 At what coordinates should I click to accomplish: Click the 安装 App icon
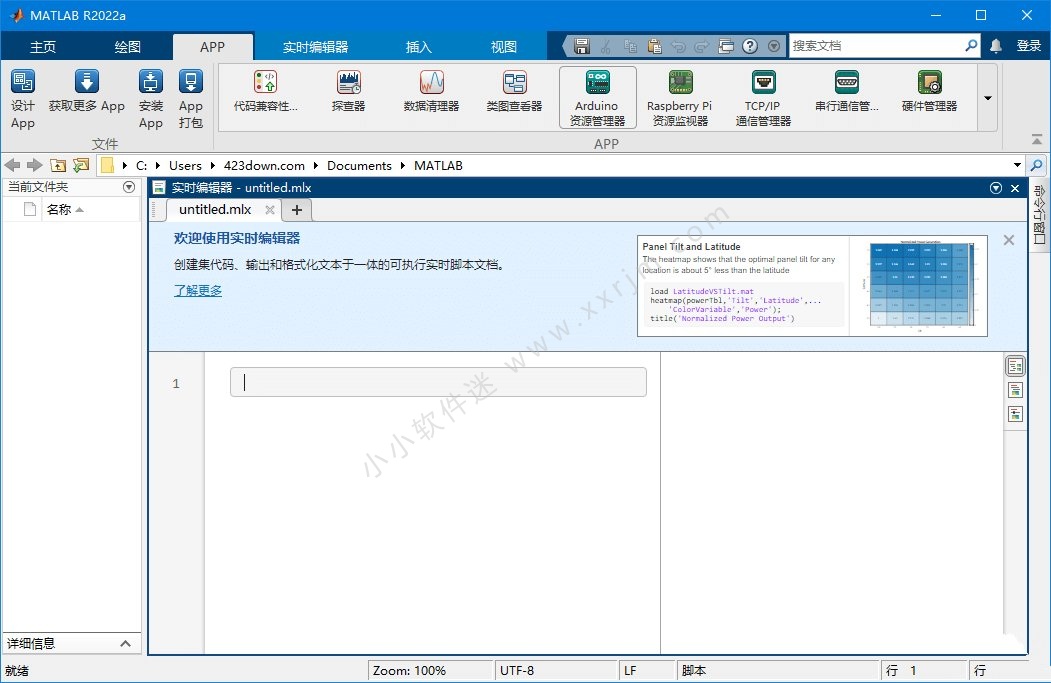click(x=151, y=82)
